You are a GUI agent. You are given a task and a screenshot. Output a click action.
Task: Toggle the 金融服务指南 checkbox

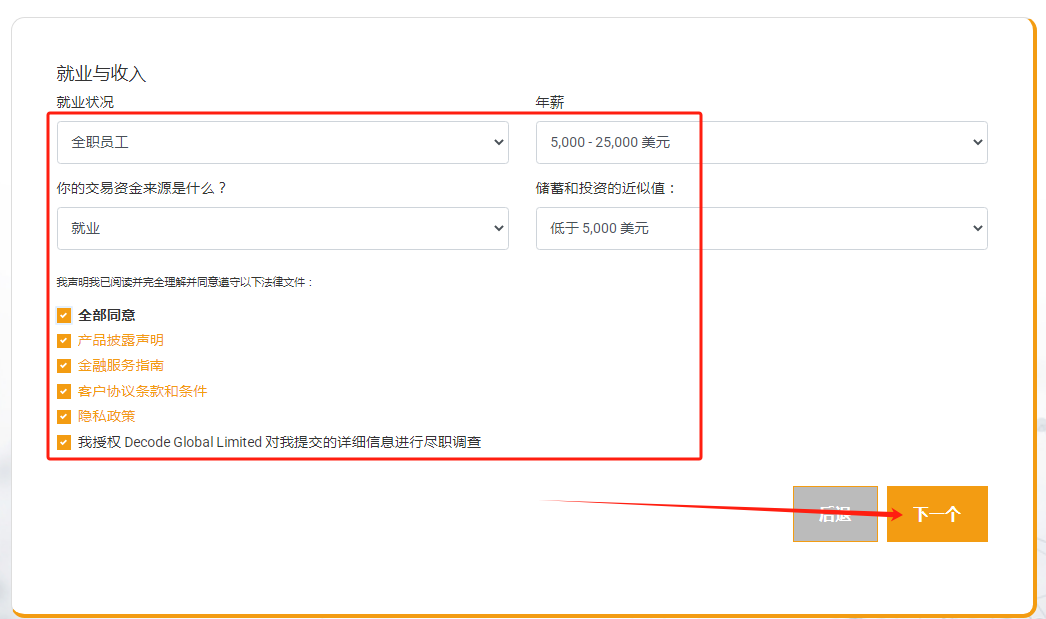pos(64,366)
